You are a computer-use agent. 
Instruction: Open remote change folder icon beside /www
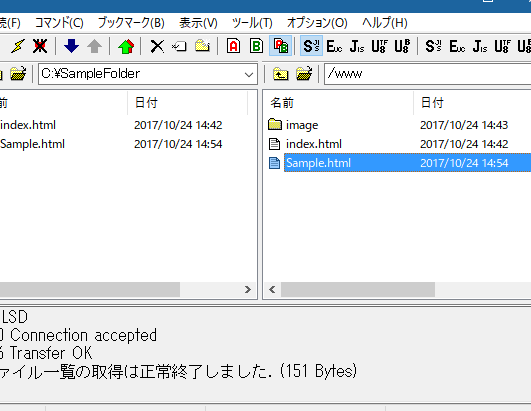(x=304, y=73)
